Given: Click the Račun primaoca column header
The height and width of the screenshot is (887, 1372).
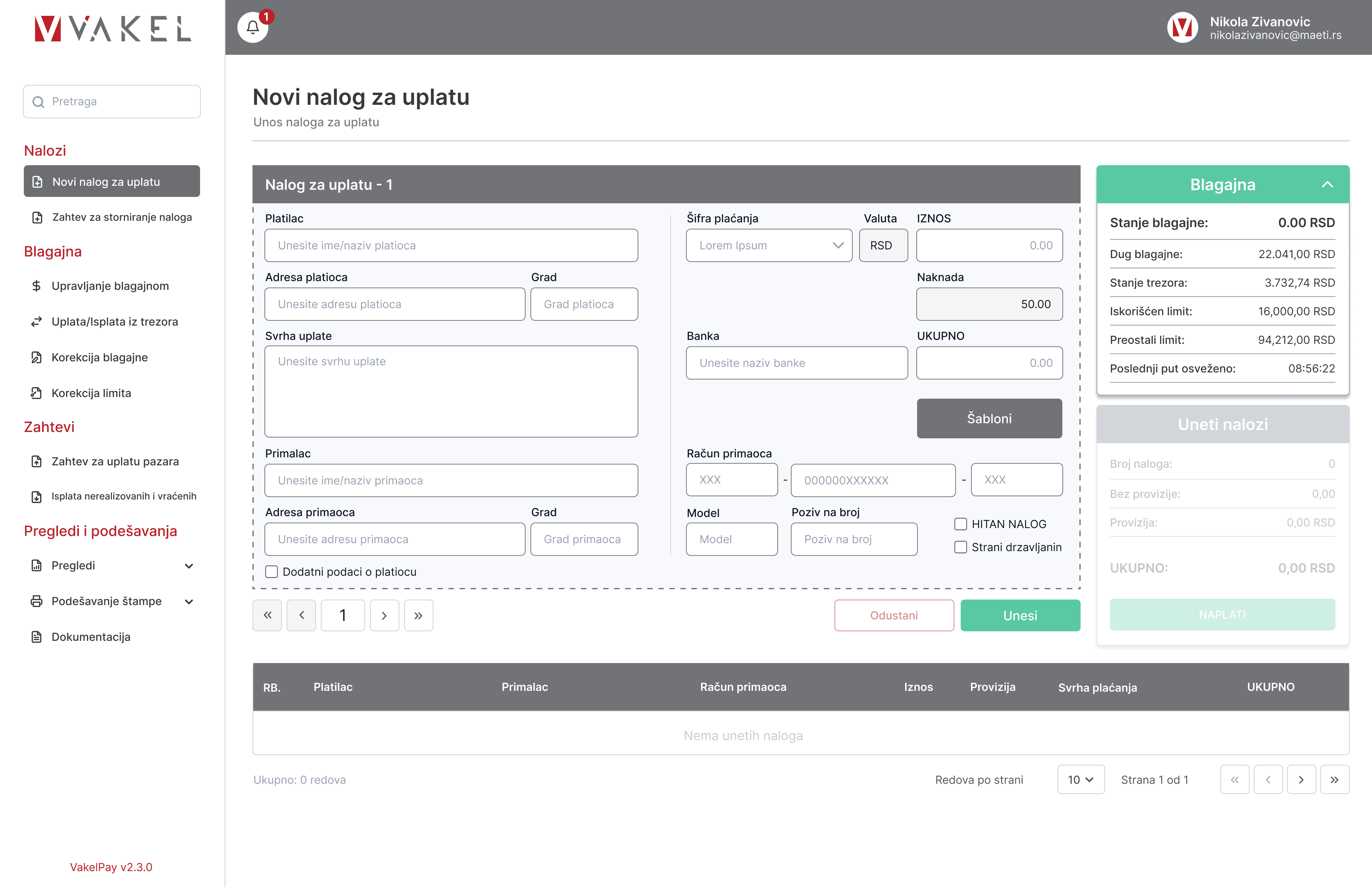Looking at the screenshot, I should [743, 687].
